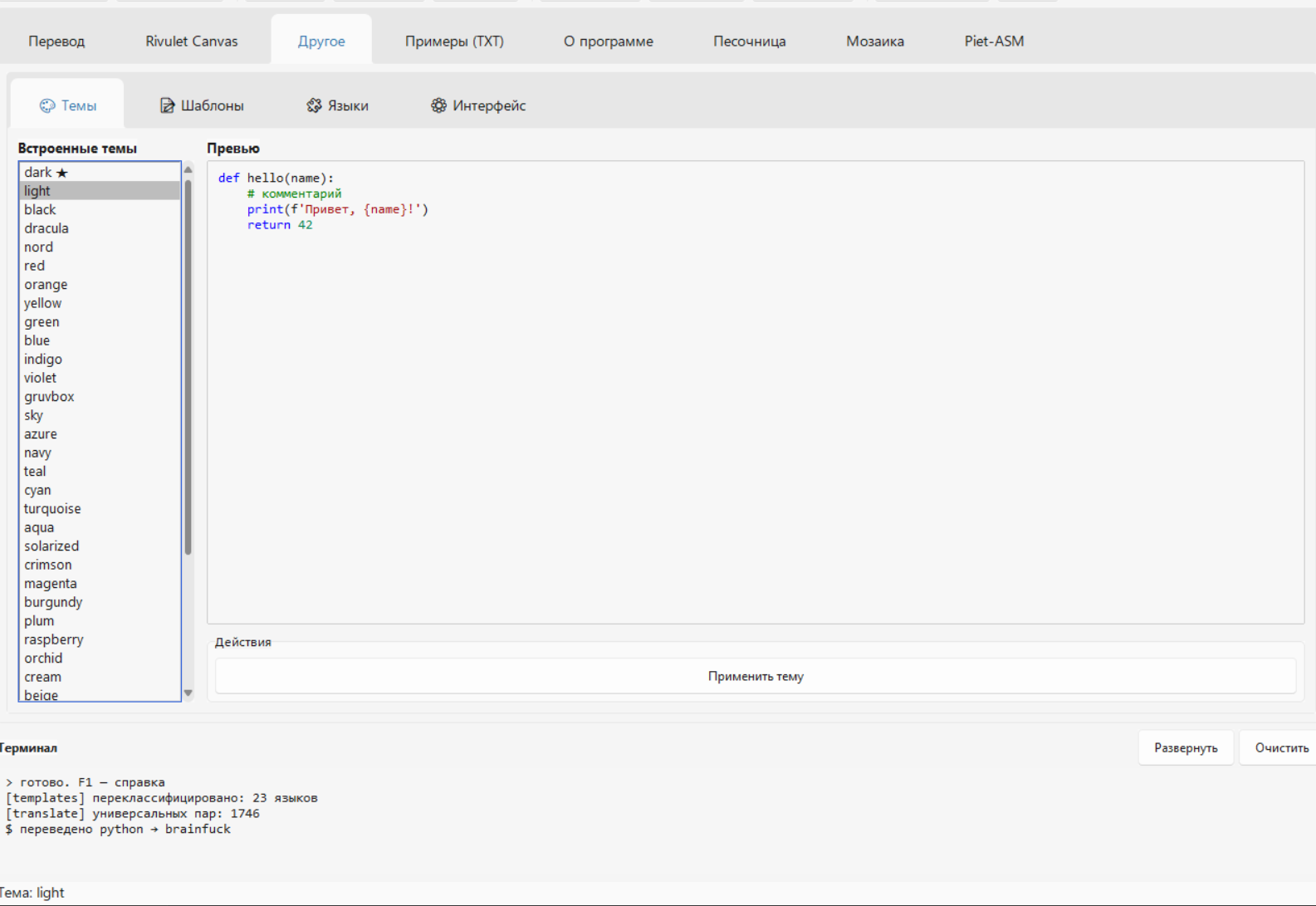Click the icon beside Языки tab label
Image resolution: width=1316 pixels, height=906 pixels.
[314, 105]
